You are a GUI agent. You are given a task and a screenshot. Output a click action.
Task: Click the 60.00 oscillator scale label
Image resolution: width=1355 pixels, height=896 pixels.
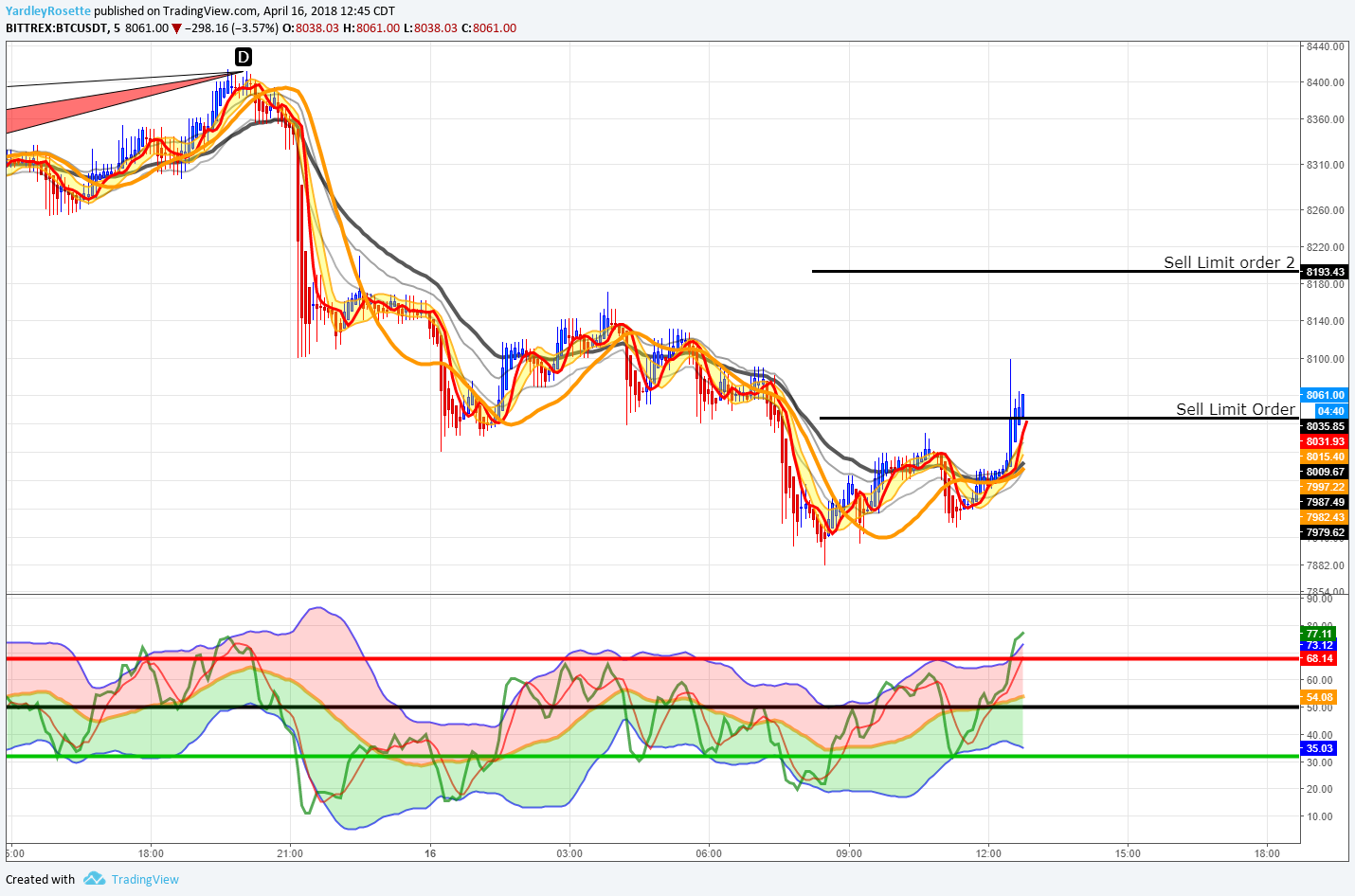tap(1320, 680)
